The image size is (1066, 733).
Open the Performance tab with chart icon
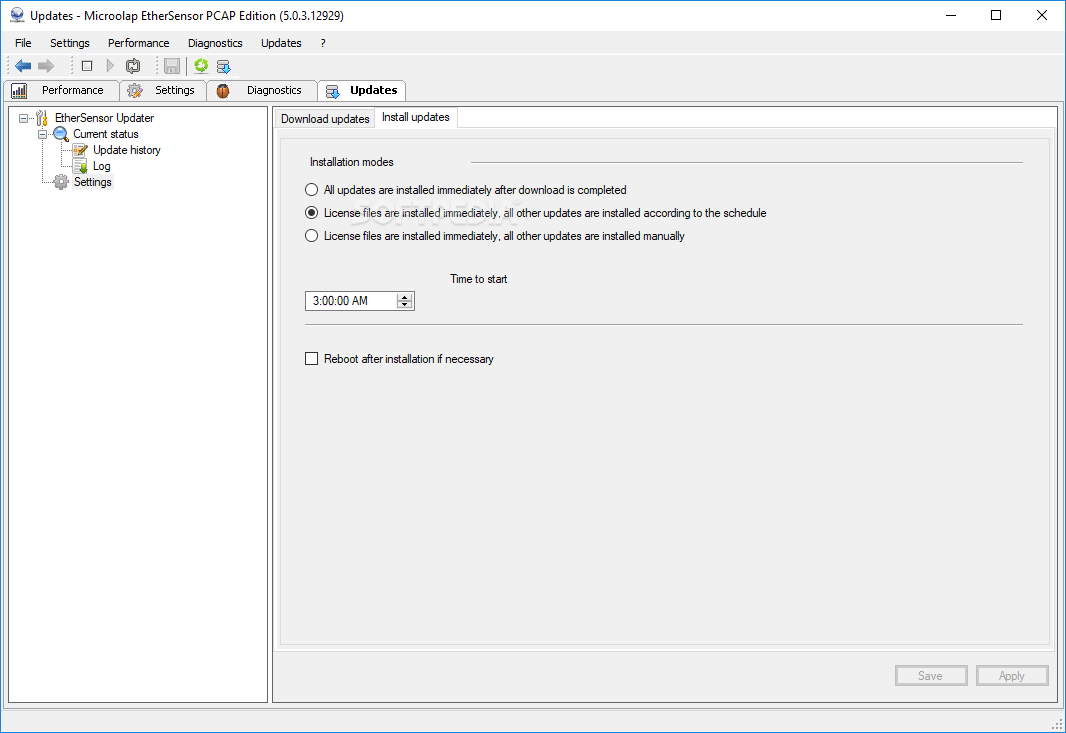61,90
